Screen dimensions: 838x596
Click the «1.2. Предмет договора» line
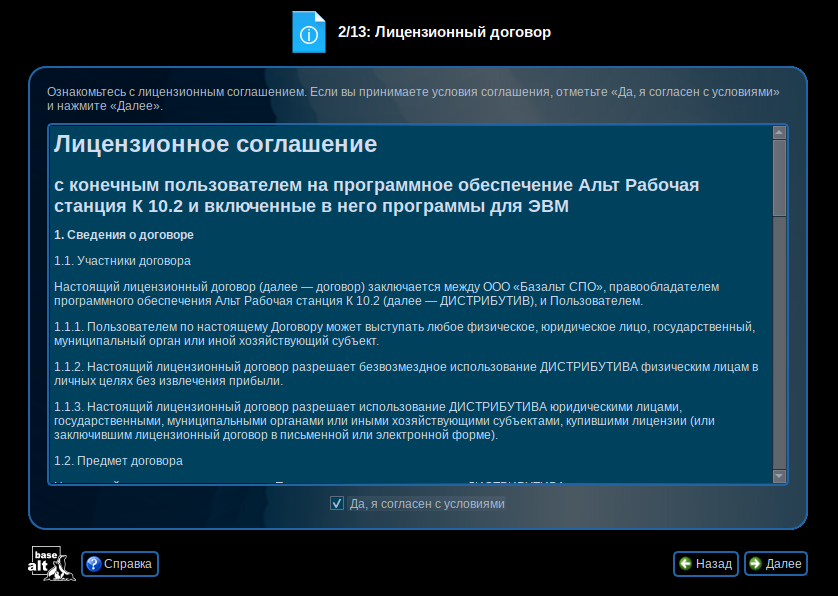[118, 462]
